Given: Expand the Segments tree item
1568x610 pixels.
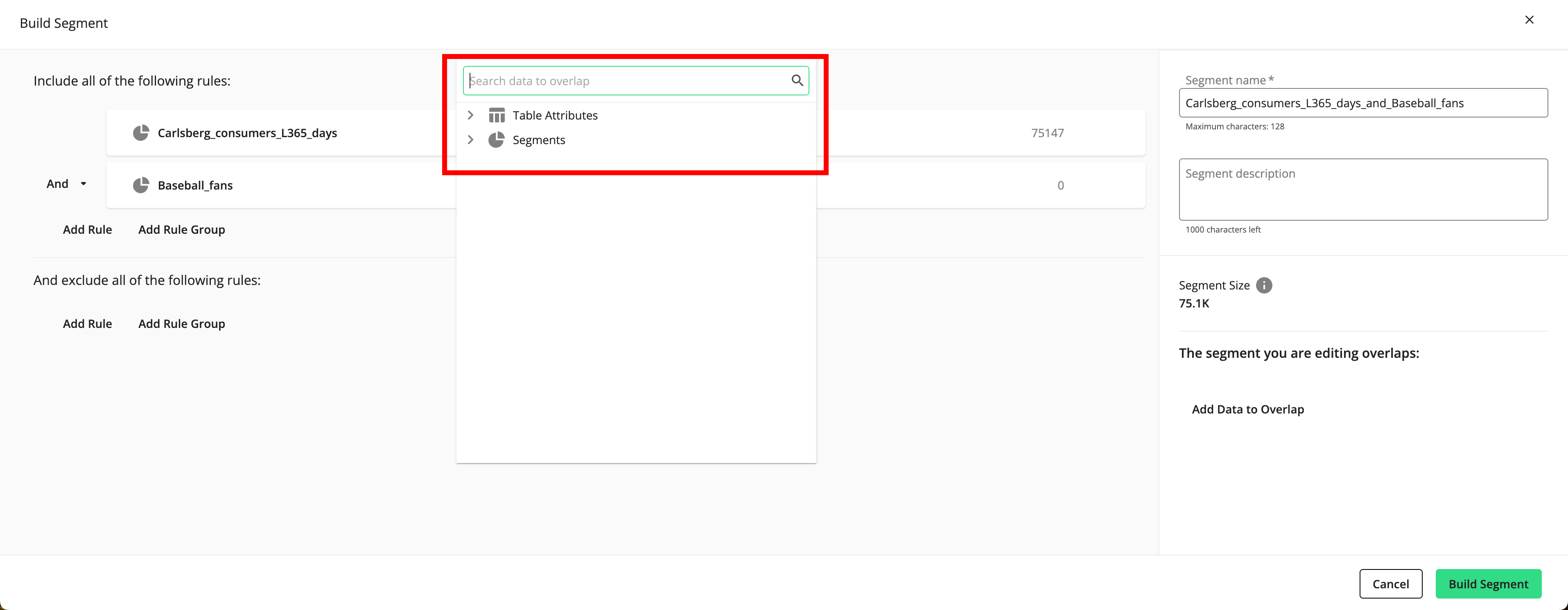Looking at the screenshot, I should [471, 139].
